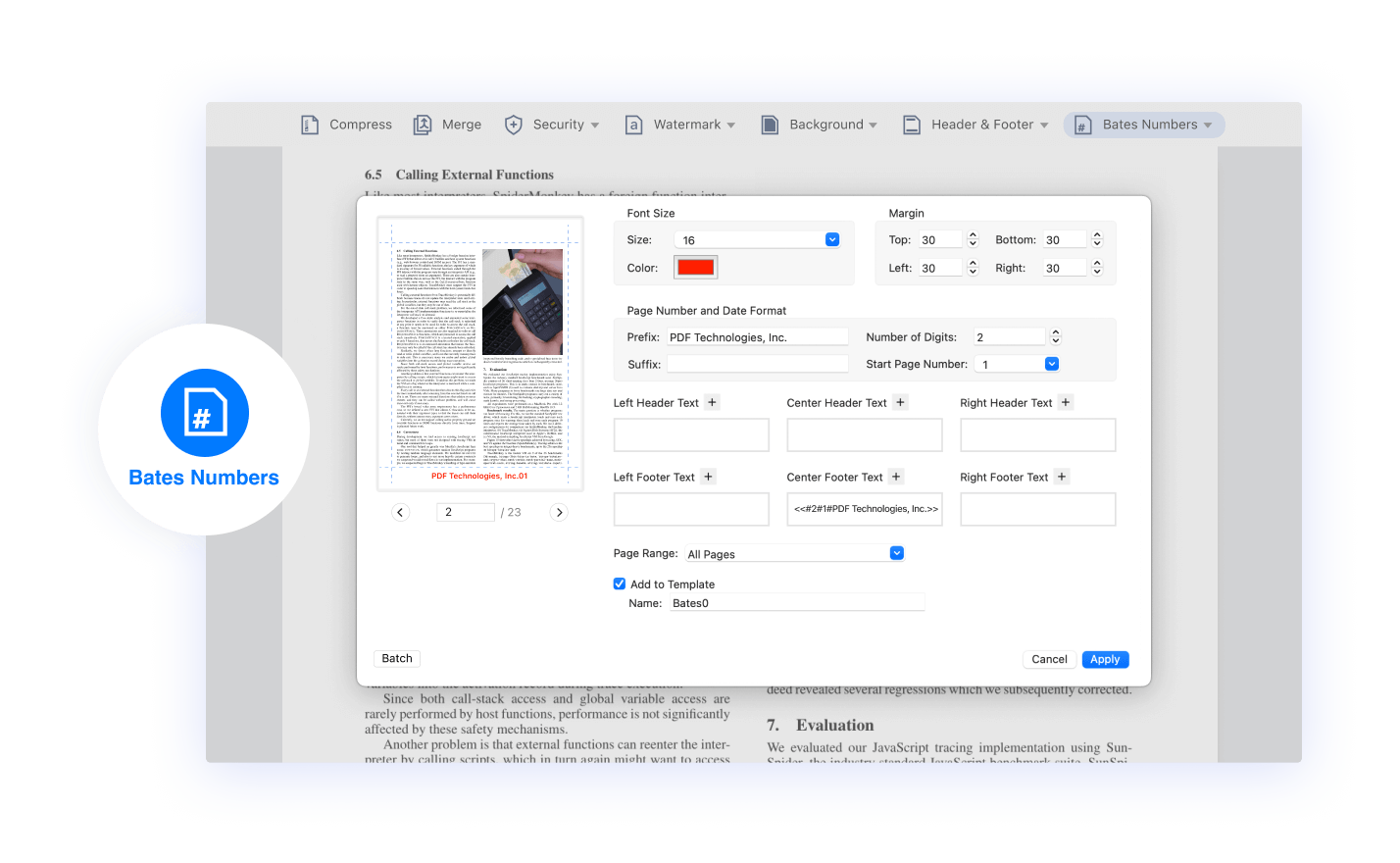Image resolution: width=1400 pixels, height=863 pixels.
Task: Click the Cancel button
Action: coord(1049,659)
